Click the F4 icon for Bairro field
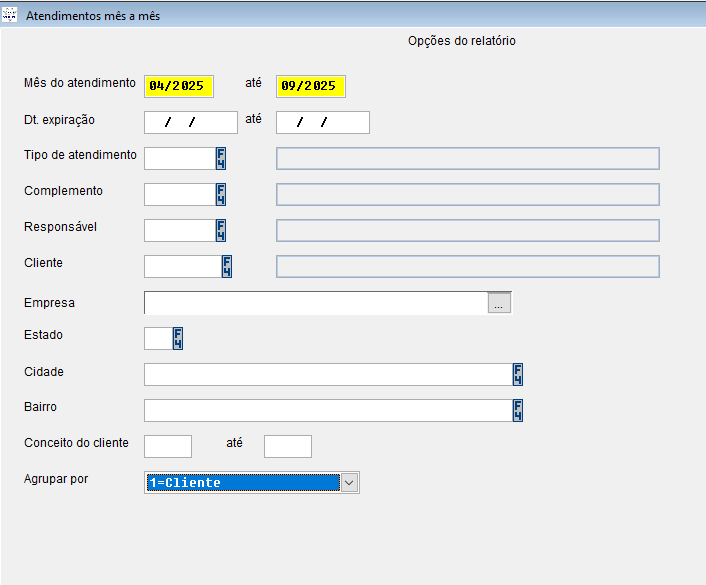Screen dimensions: 706x585 [x=518, y=410]
